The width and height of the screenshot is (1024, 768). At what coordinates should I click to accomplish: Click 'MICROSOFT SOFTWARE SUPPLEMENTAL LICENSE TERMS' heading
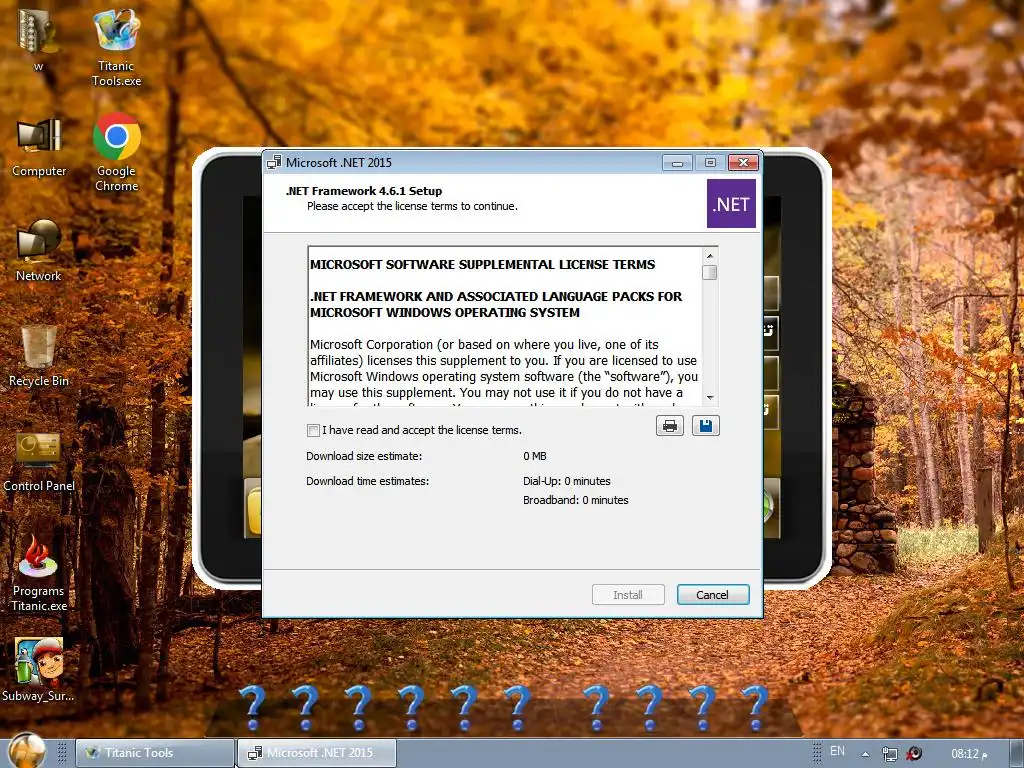click(483, 264)
